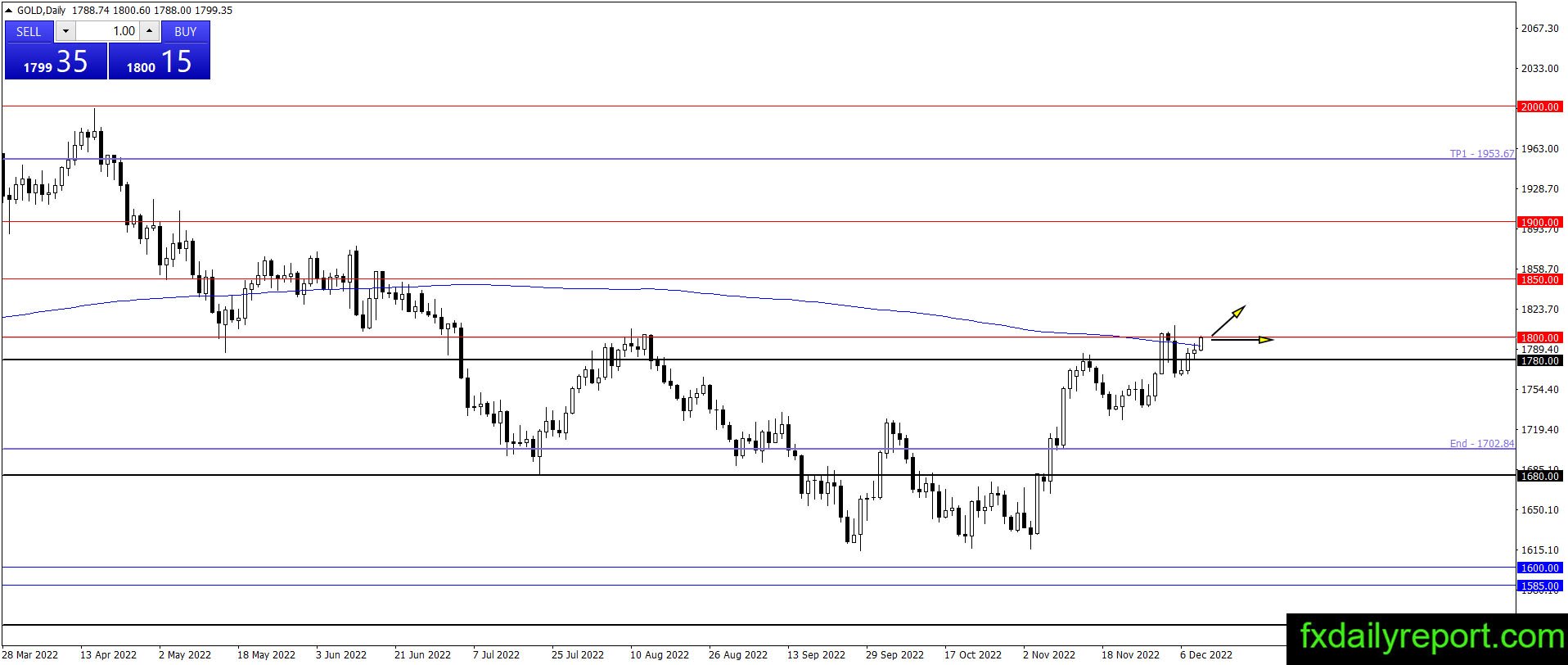Click the black 1780.00 price label
Image resolution: width=1568 pixels, height=665 pixels.
tap(1539, 360)
